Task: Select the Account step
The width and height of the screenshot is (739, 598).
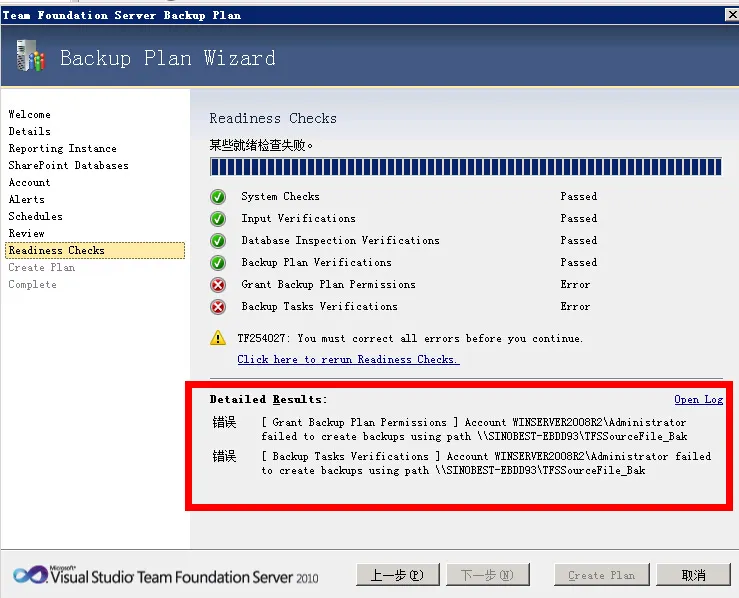Action: tap(29, 182)
